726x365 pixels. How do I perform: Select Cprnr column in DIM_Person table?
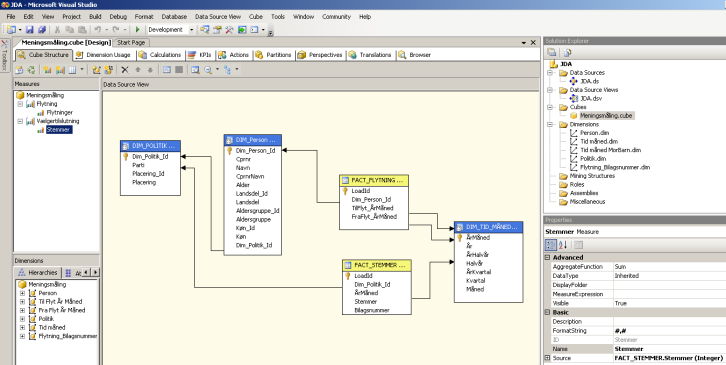(243, 159)
